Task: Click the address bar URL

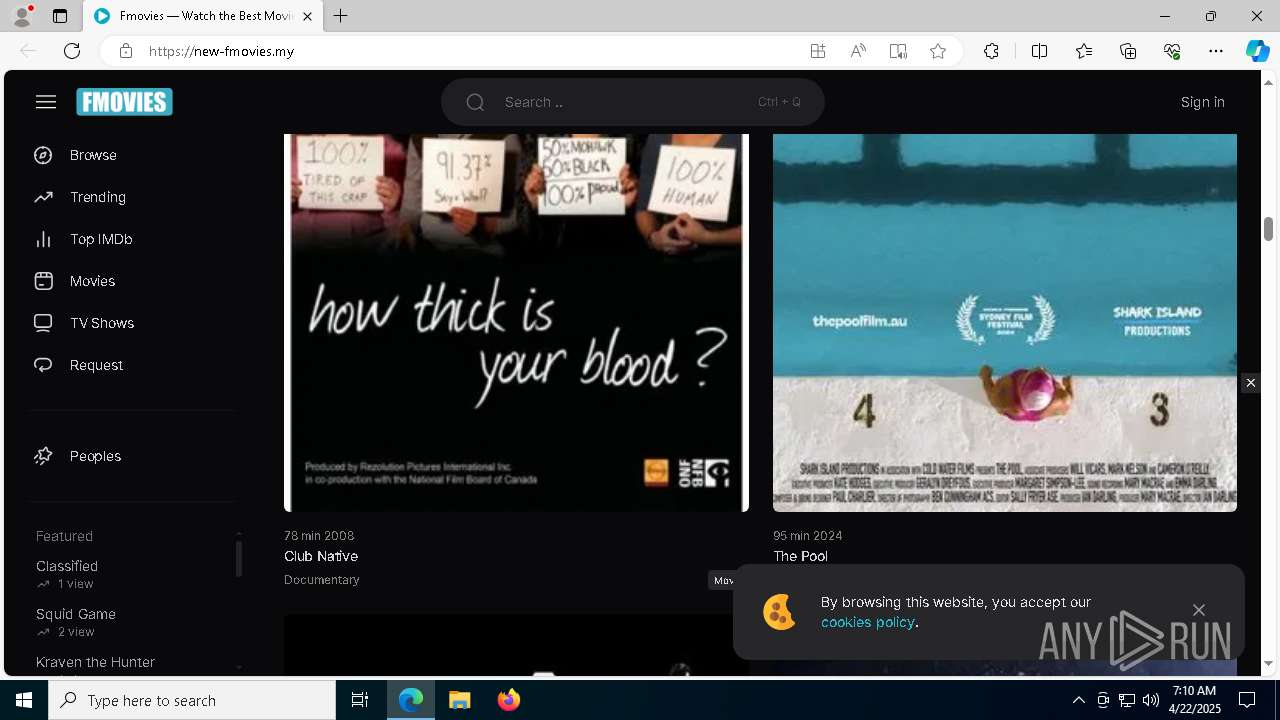Action: pos(221,51)
